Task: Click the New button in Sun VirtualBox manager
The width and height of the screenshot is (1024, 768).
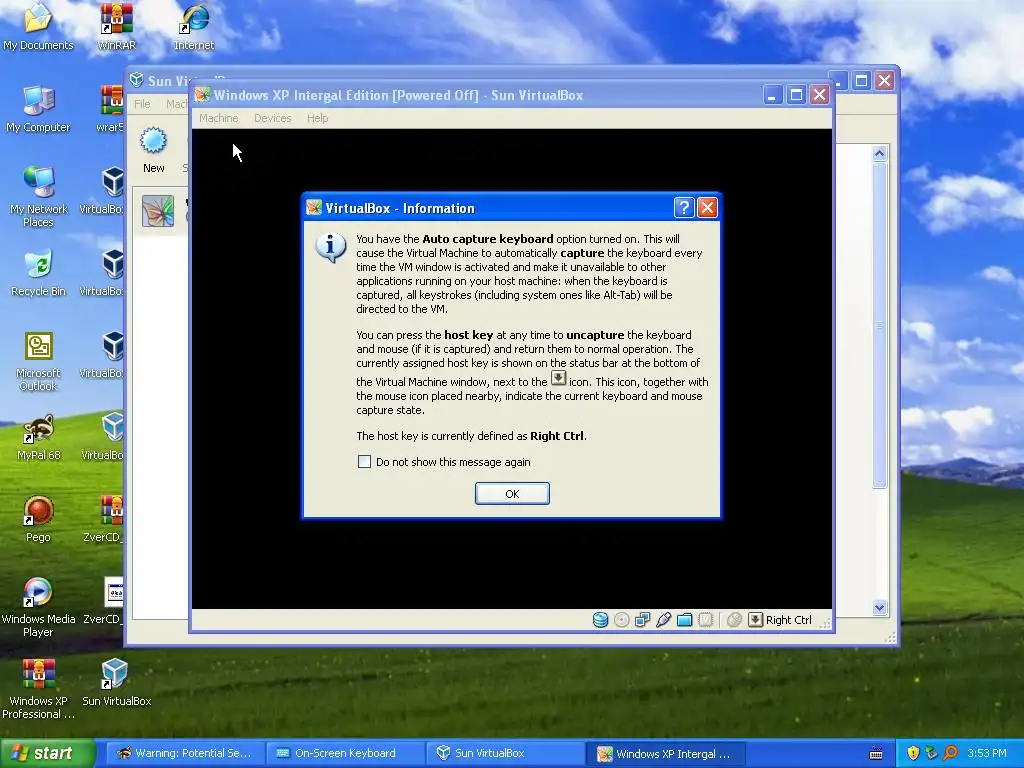Action: [x=153, y=150]
